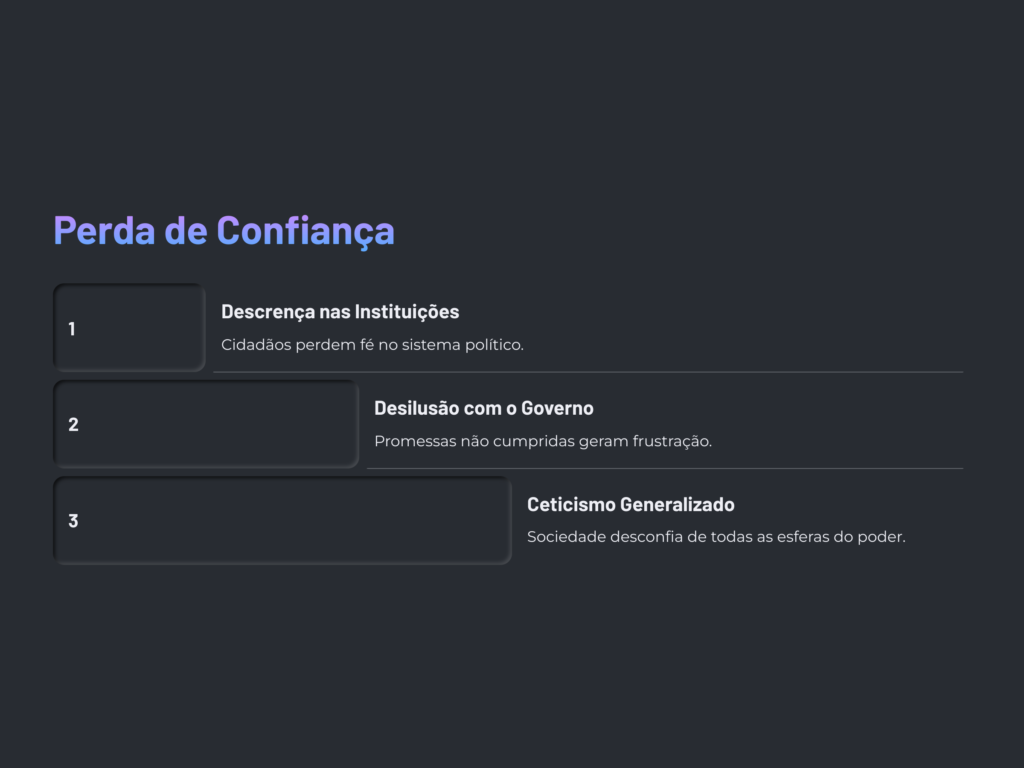
Task: Select the box numbered 2
Action: [206, 424]
